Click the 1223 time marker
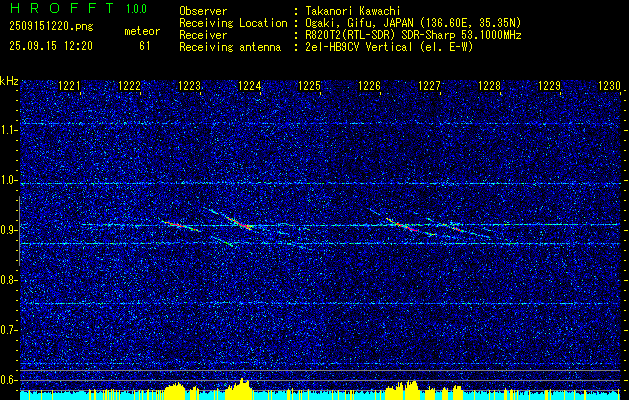The image size is (629, 400). (x=189, y=85)
